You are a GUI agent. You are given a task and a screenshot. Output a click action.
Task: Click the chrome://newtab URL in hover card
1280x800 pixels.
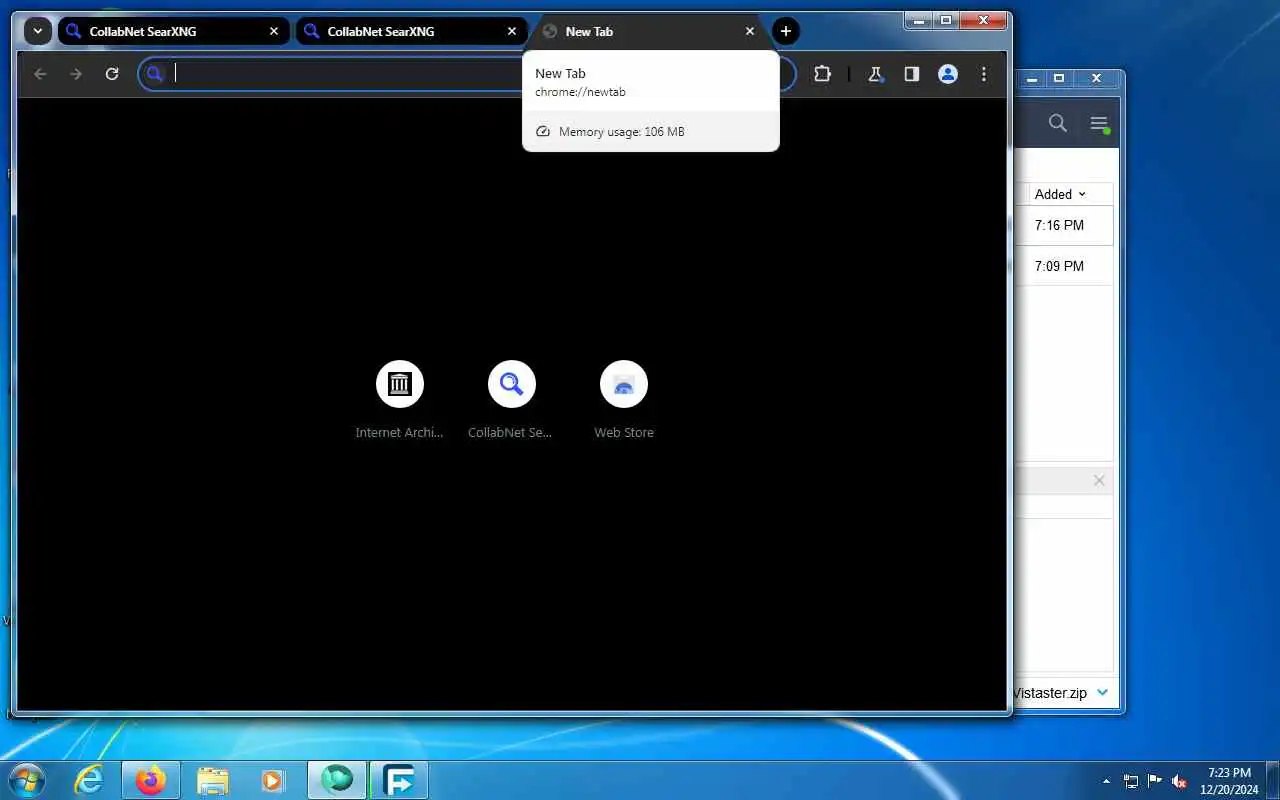(x=580, y=92)
